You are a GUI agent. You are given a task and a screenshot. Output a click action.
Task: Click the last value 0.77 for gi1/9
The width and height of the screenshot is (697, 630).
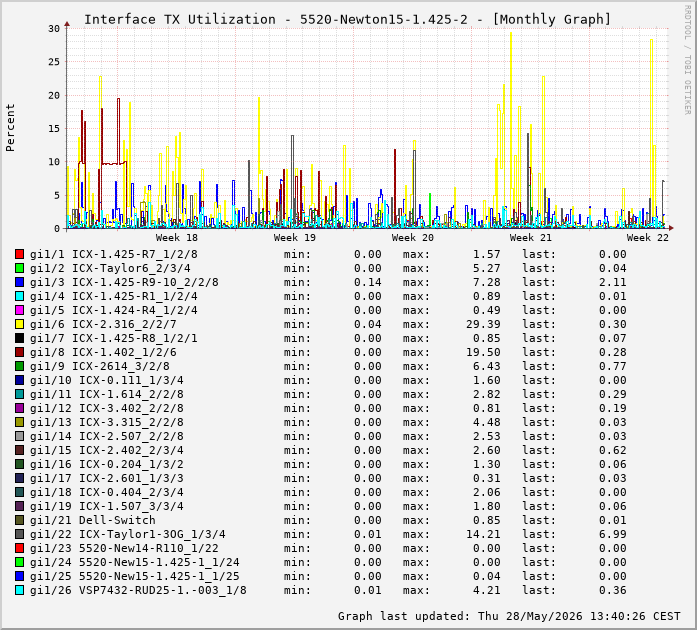coord(613,366)
